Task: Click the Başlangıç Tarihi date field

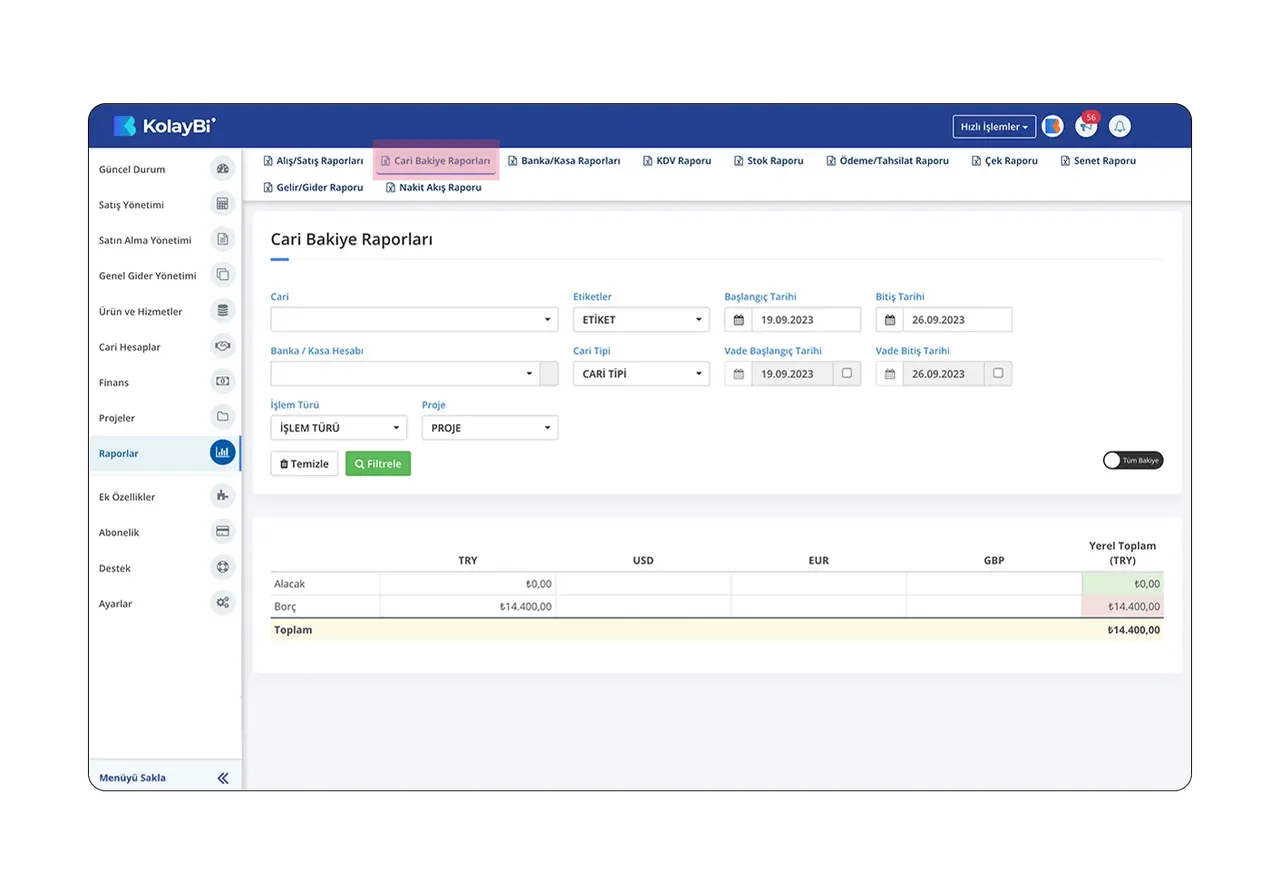Action: 793,320
